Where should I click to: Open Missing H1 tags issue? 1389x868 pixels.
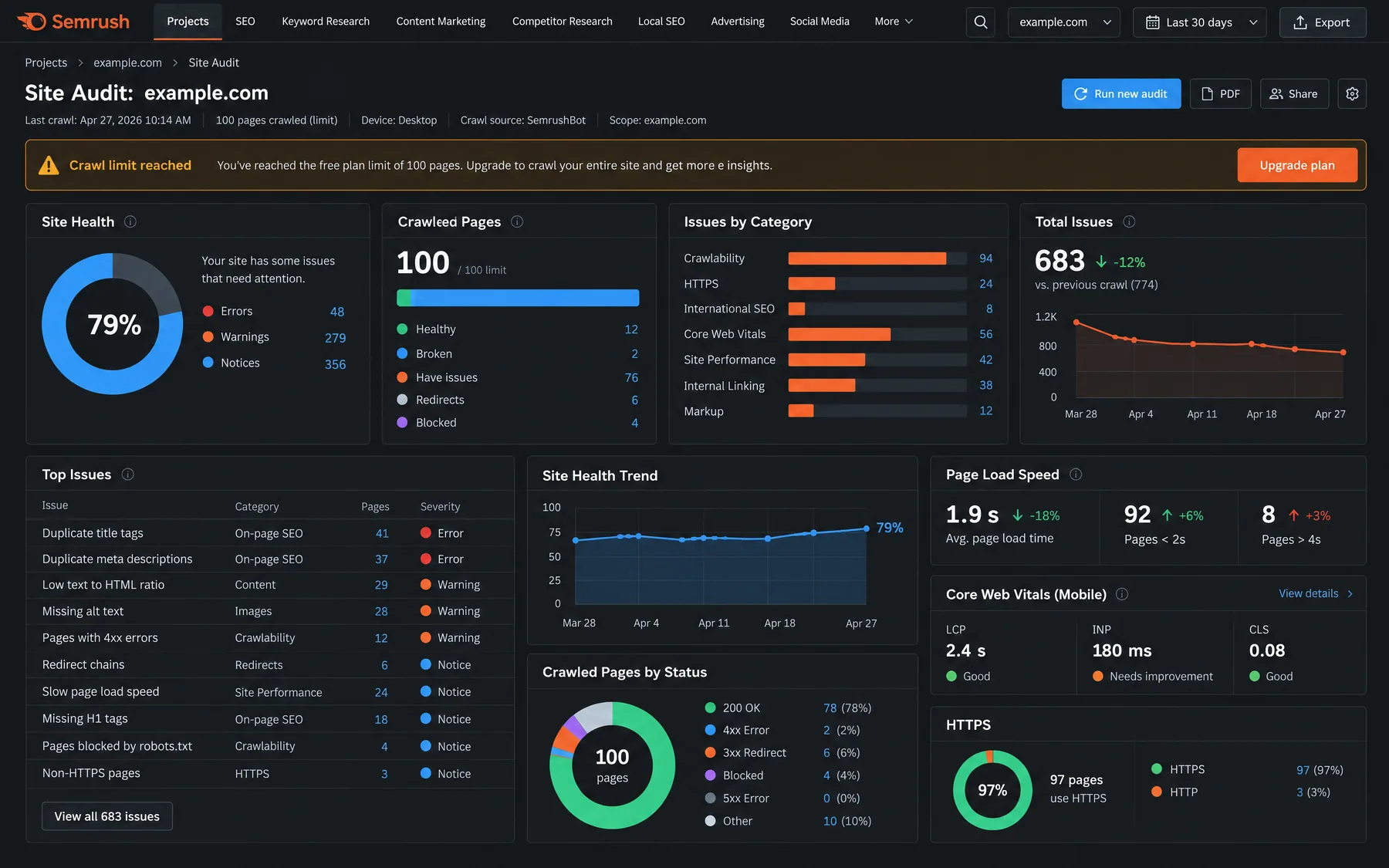point(270,719)
